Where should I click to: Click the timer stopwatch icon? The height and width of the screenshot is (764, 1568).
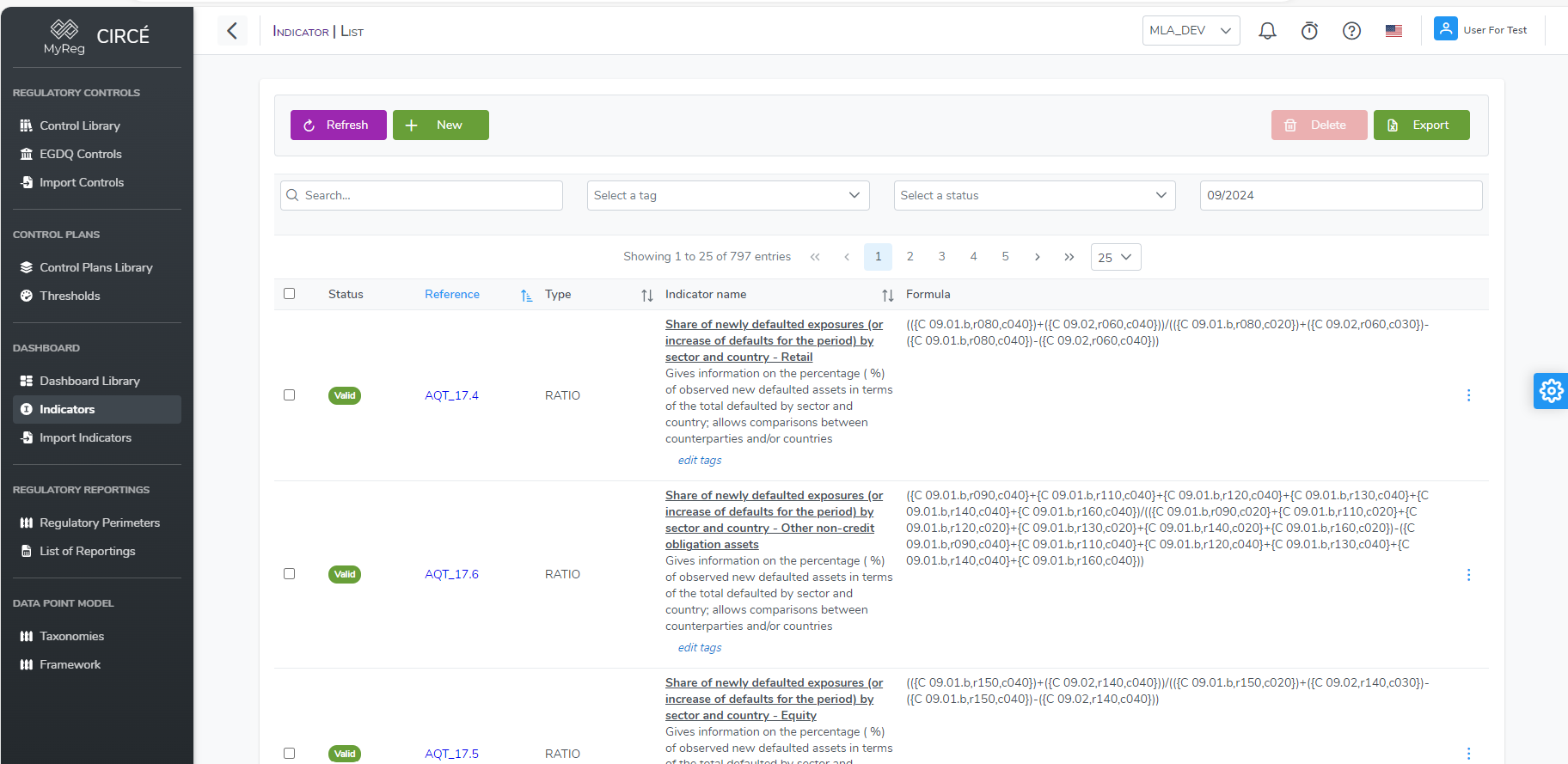click(x=1309, y=31)
